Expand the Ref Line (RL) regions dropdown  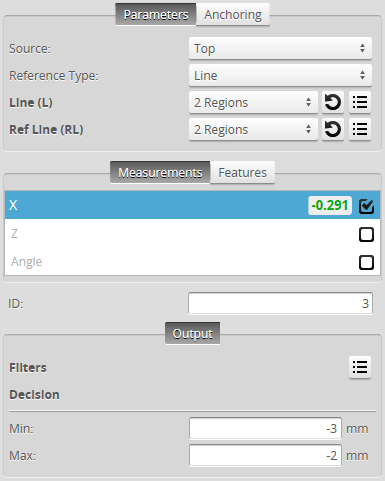click(x=253, y=129)
